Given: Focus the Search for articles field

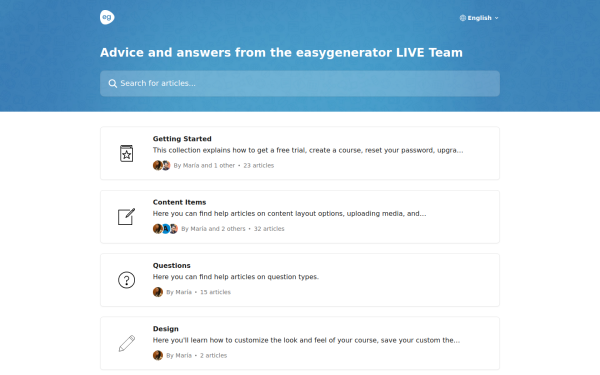Looking at the screenshot, I should [300, 83].
